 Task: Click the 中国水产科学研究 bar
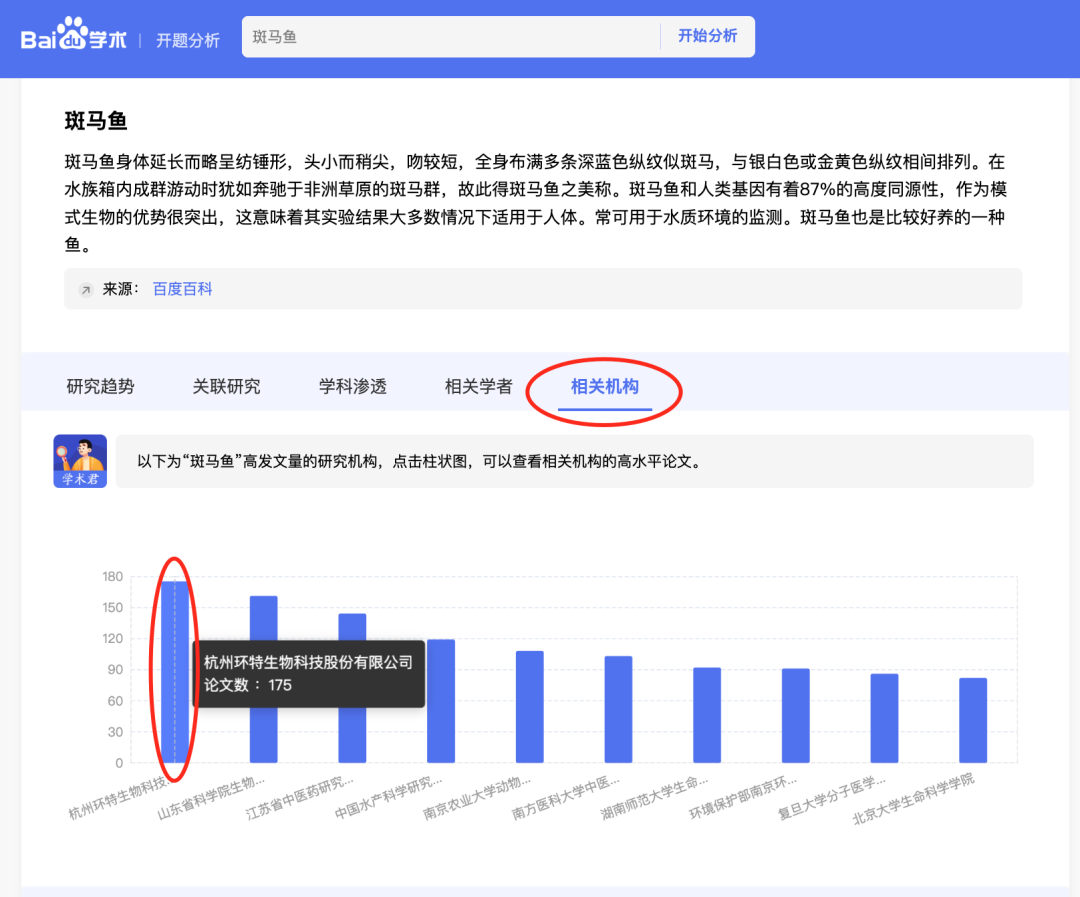(441, 701)
